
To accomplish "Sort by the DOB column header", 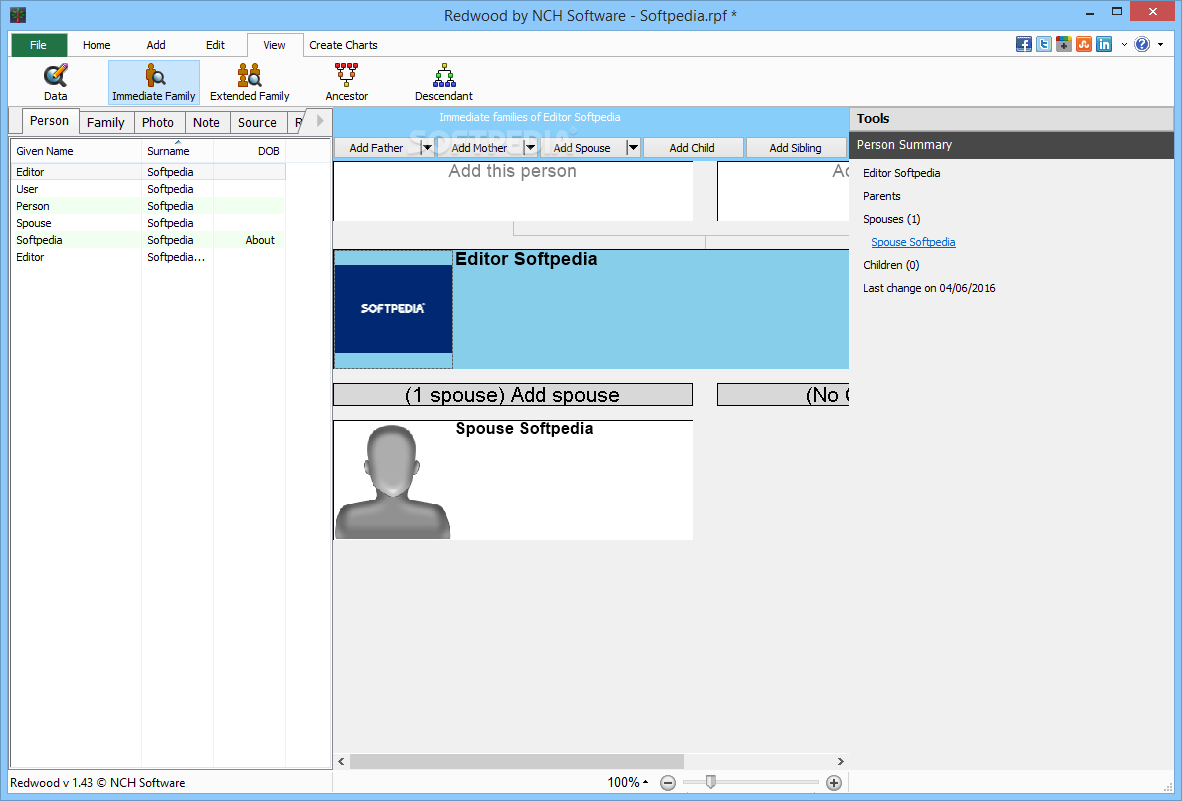I will pyautogui.click(x=250, y=151).
